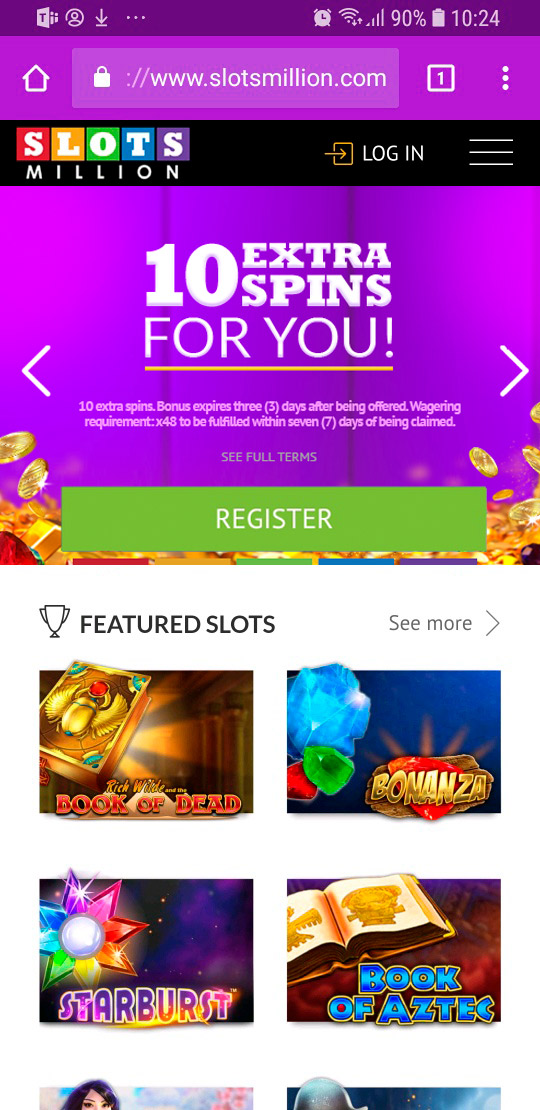The width and height of the screenshot is (540, 1110).
Task: Launch the Book of Aztec game
Action: click(393, 950)
